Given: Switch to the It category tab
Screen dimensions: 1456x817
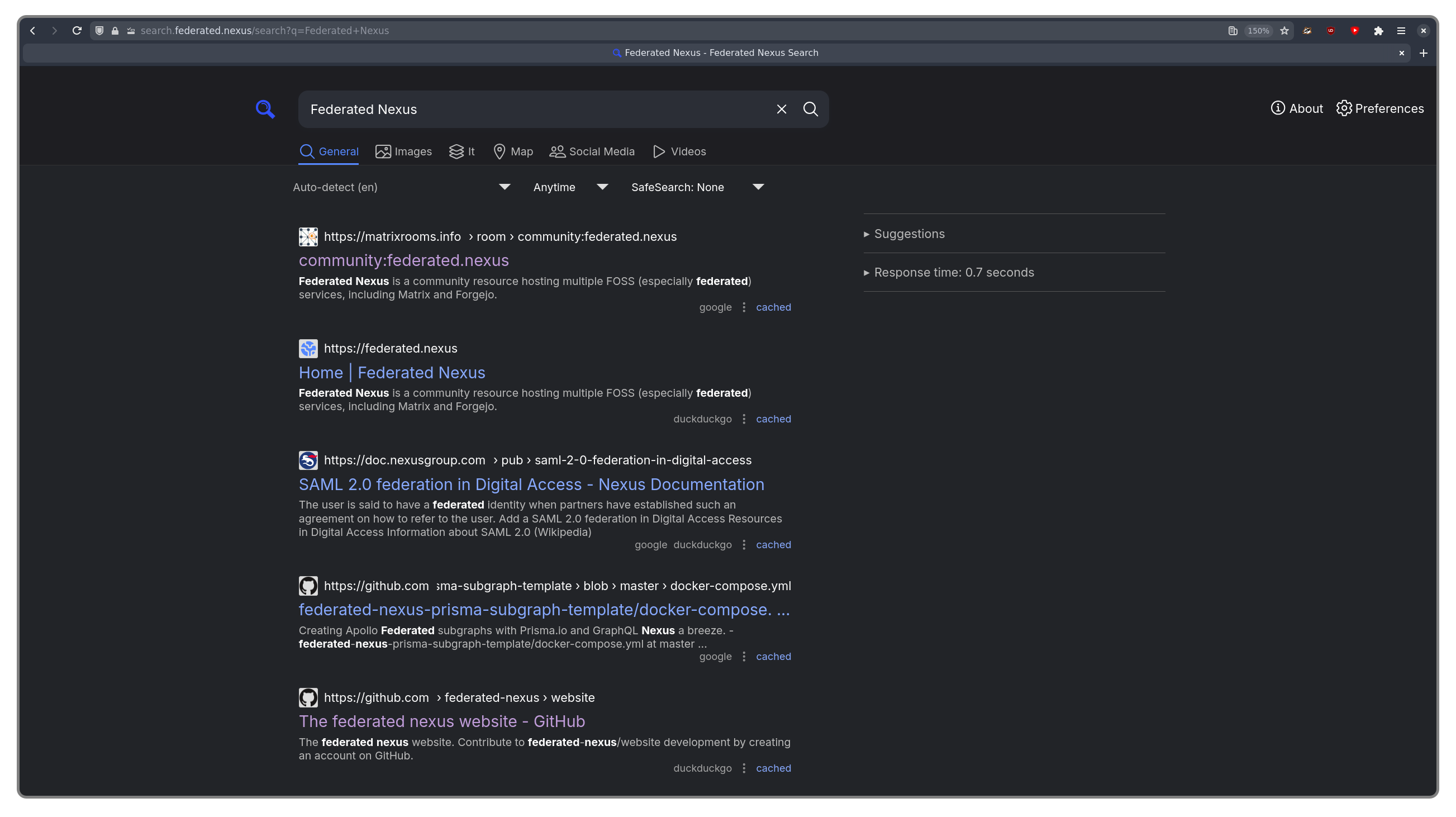Looking at the screenshot, I should [462, 151].
